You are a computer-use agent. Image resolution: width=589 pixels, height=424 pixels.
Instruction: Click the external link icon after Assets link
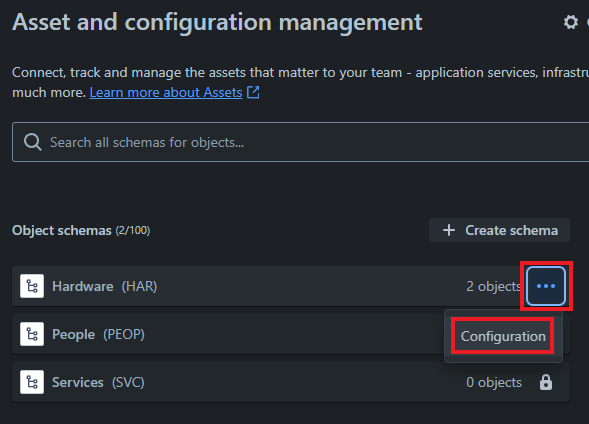253,92
